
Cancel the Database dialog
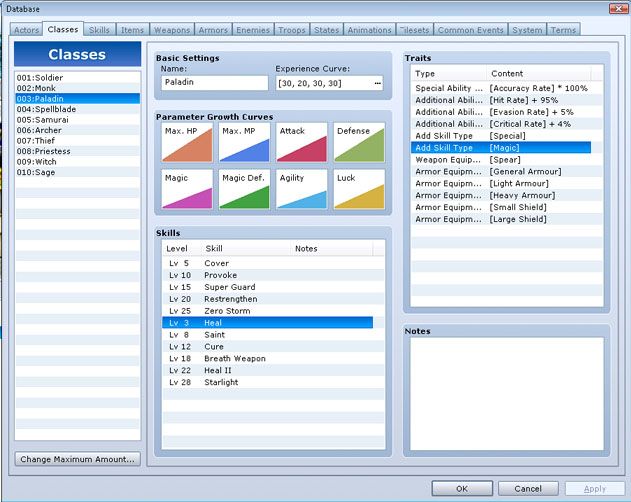coord(527,489)
